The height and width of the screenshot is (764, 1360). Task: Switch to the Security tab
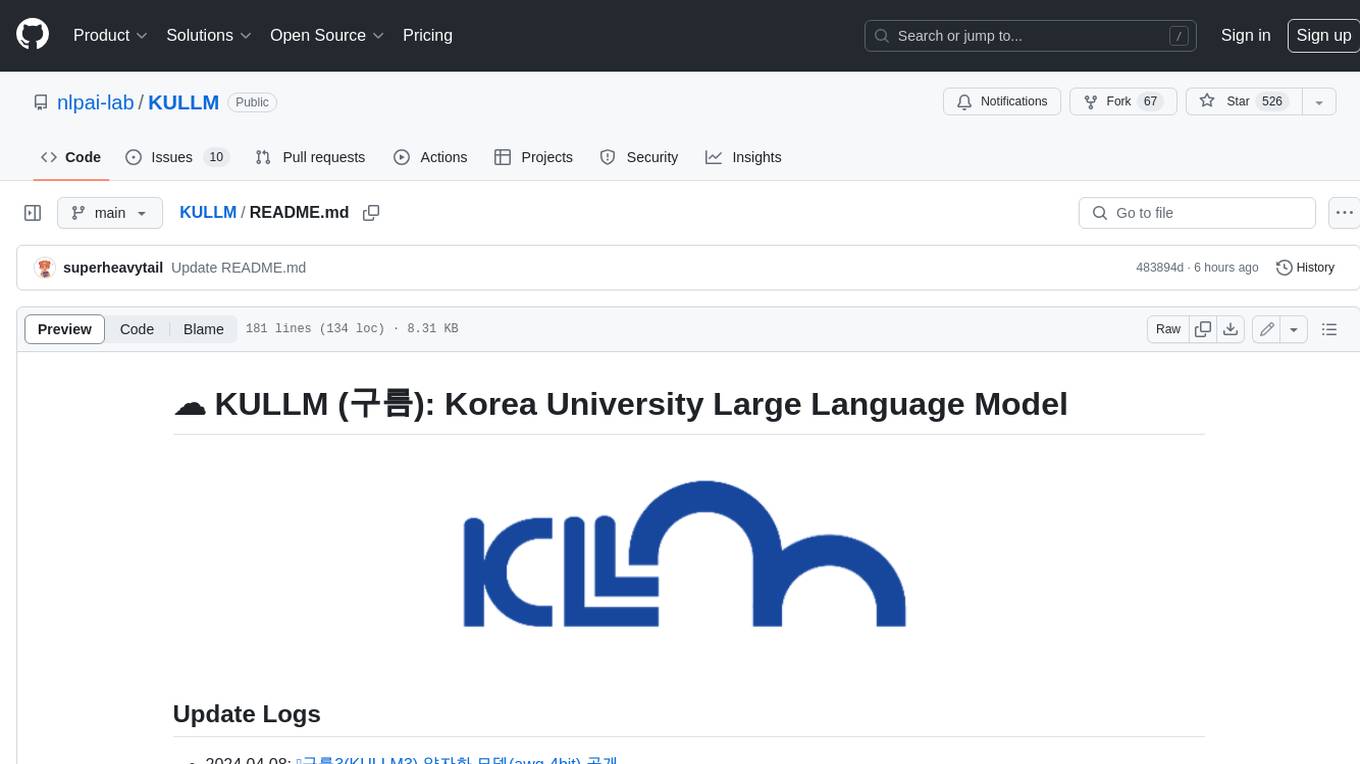point(639,157)
